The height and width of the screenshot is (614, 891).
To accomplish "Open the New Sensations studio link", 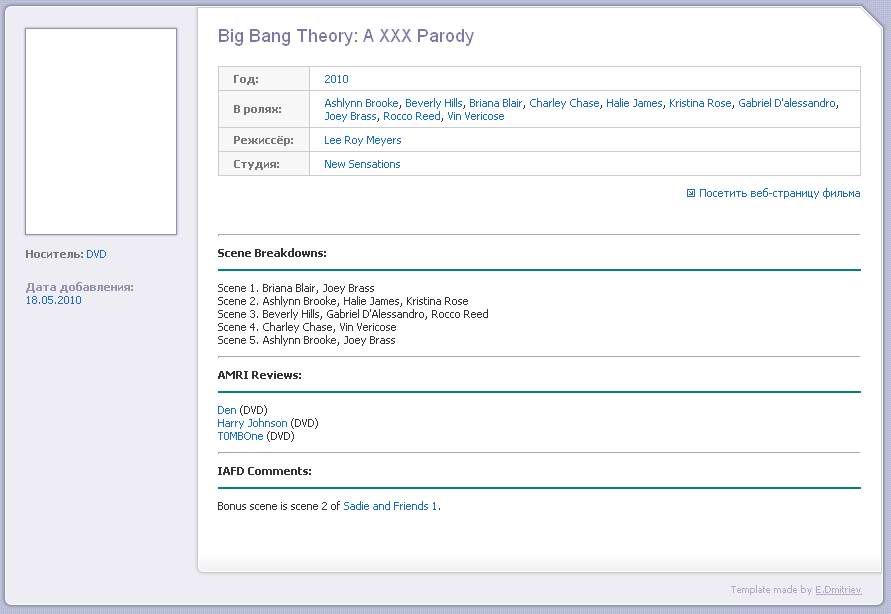I will [x=362, y=164].
